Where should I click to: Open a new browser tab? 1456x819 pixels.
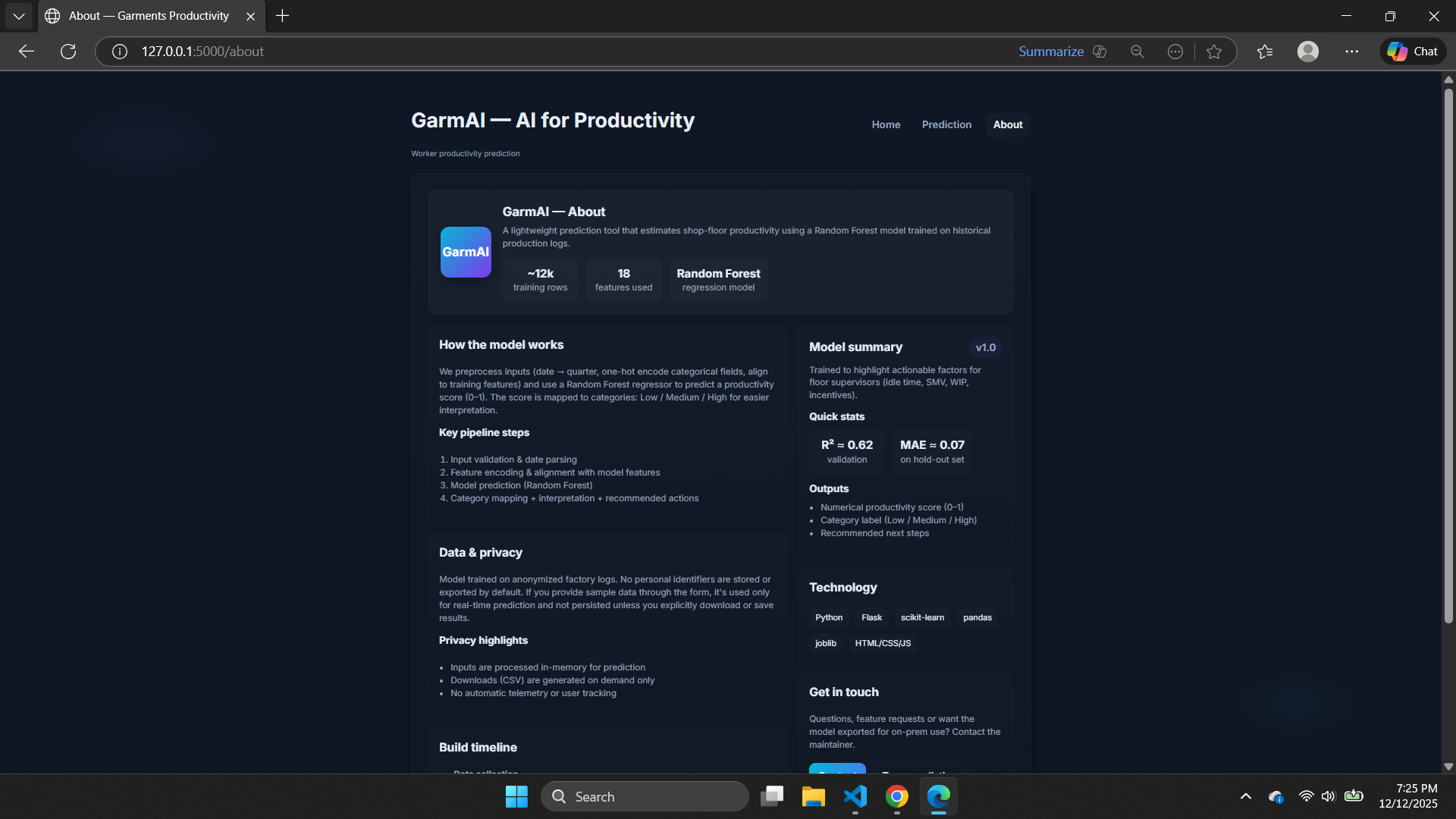[x=282, y=16]
